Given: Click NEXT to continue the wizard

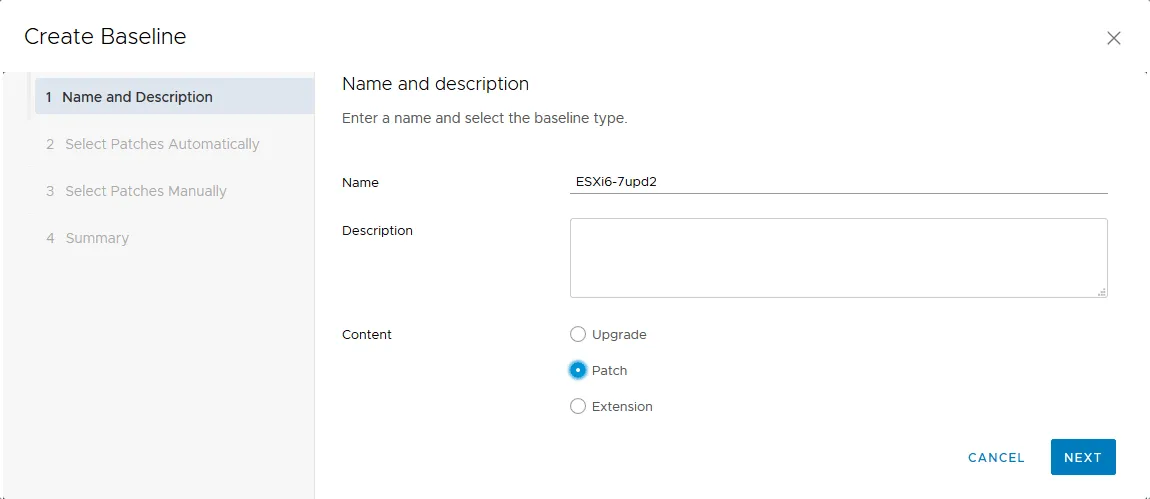Looking at the screenshot, I should (1082, 457).
